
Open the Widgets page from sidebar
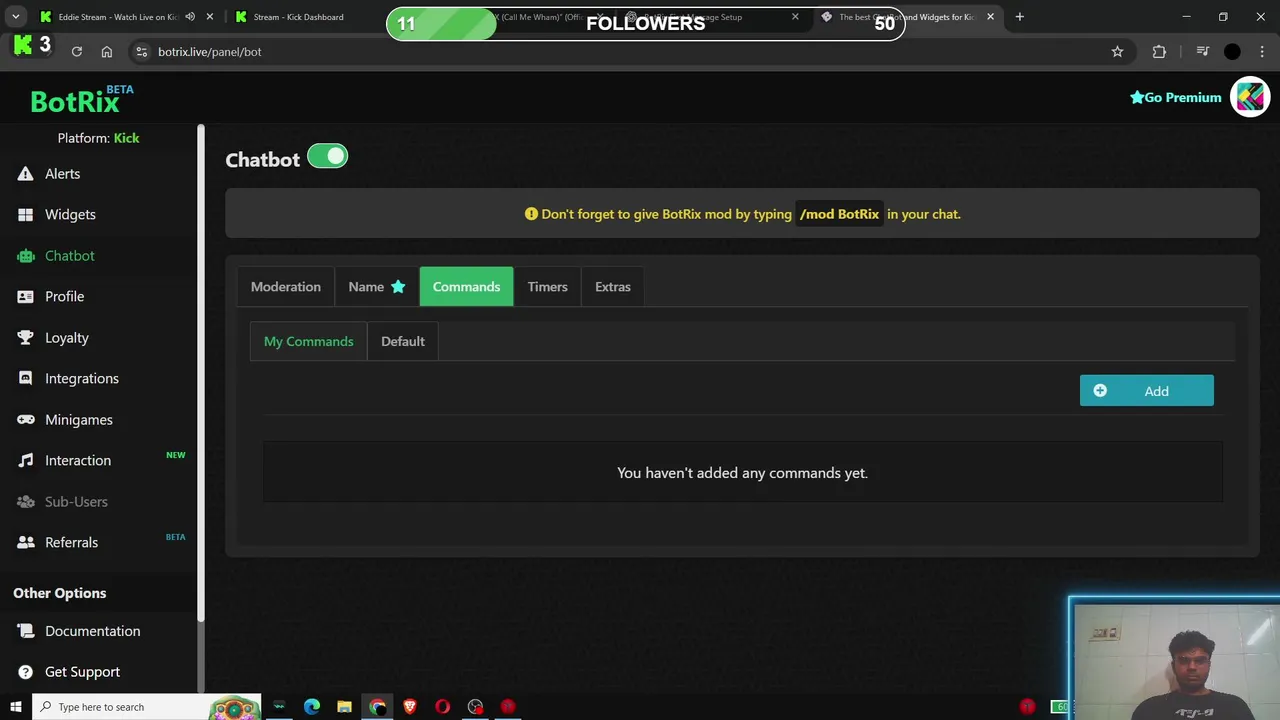pos(70,215)
